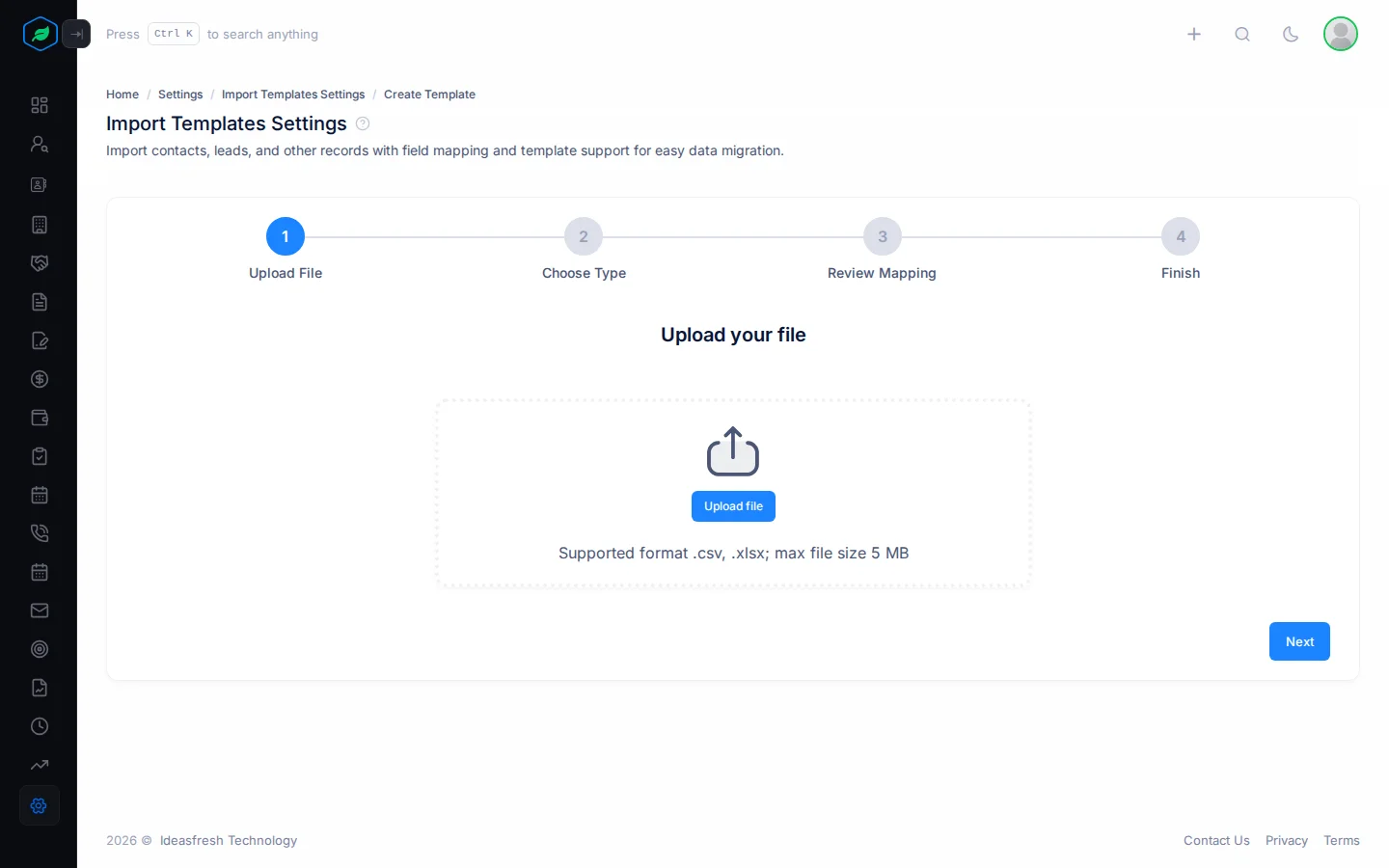Image resolution: width=1389 pixels, height=868 pixels.
Task: Toggle dark mode with the moon icon
Action: pyautogui.click(x=1291, y=34)
